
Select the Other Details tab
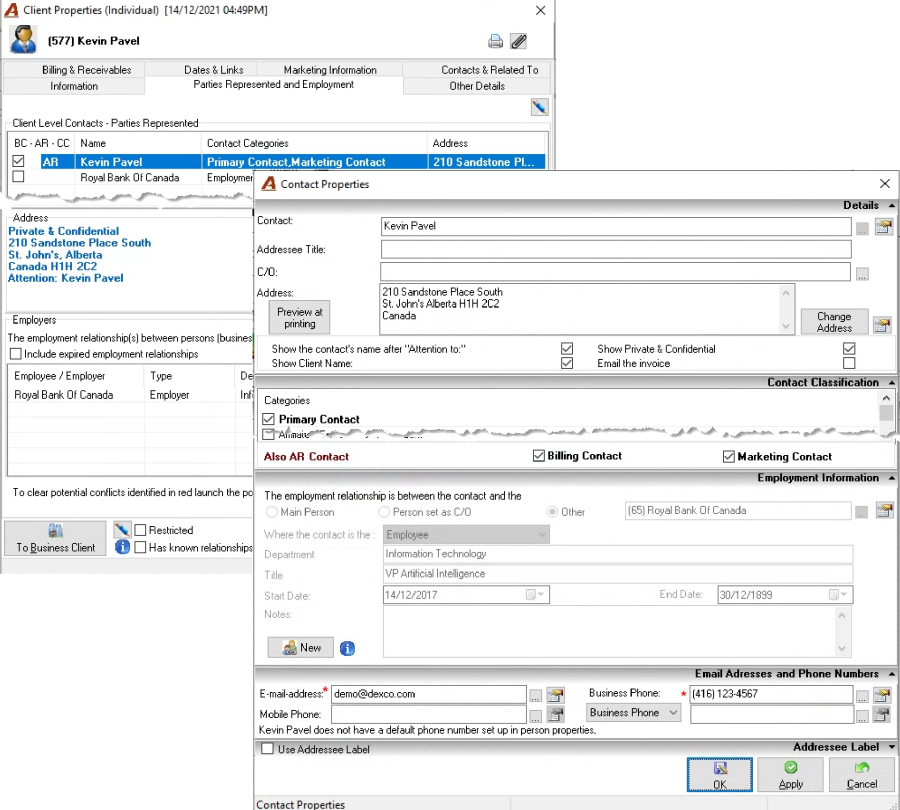(x=477, y=86)
